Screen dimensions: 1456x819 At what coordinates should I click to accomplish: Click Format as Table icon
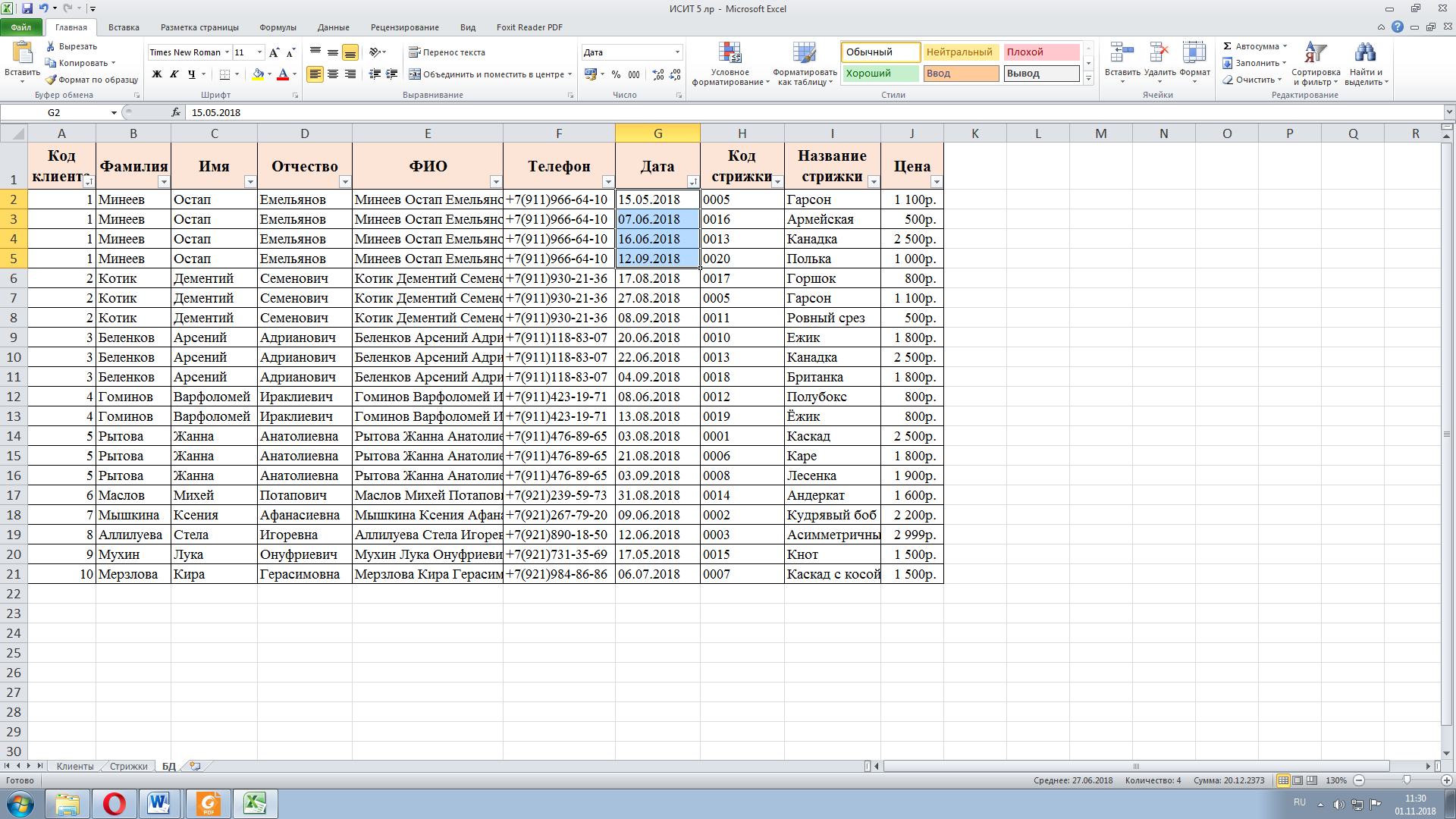tap(804, 53)
